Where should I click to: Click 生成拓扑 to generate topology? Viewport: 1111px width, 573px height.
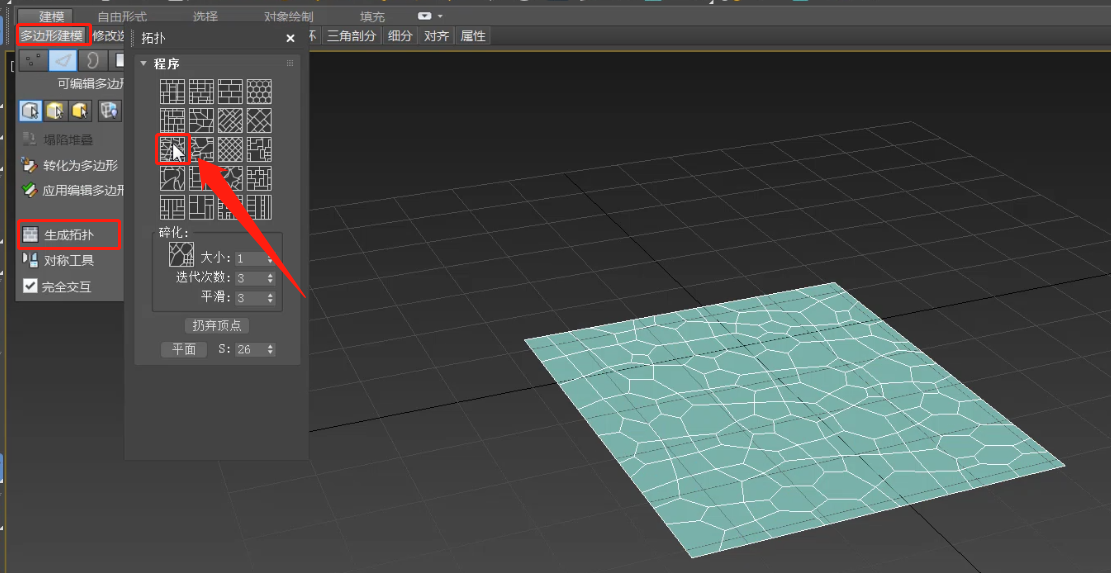(69, 234)
